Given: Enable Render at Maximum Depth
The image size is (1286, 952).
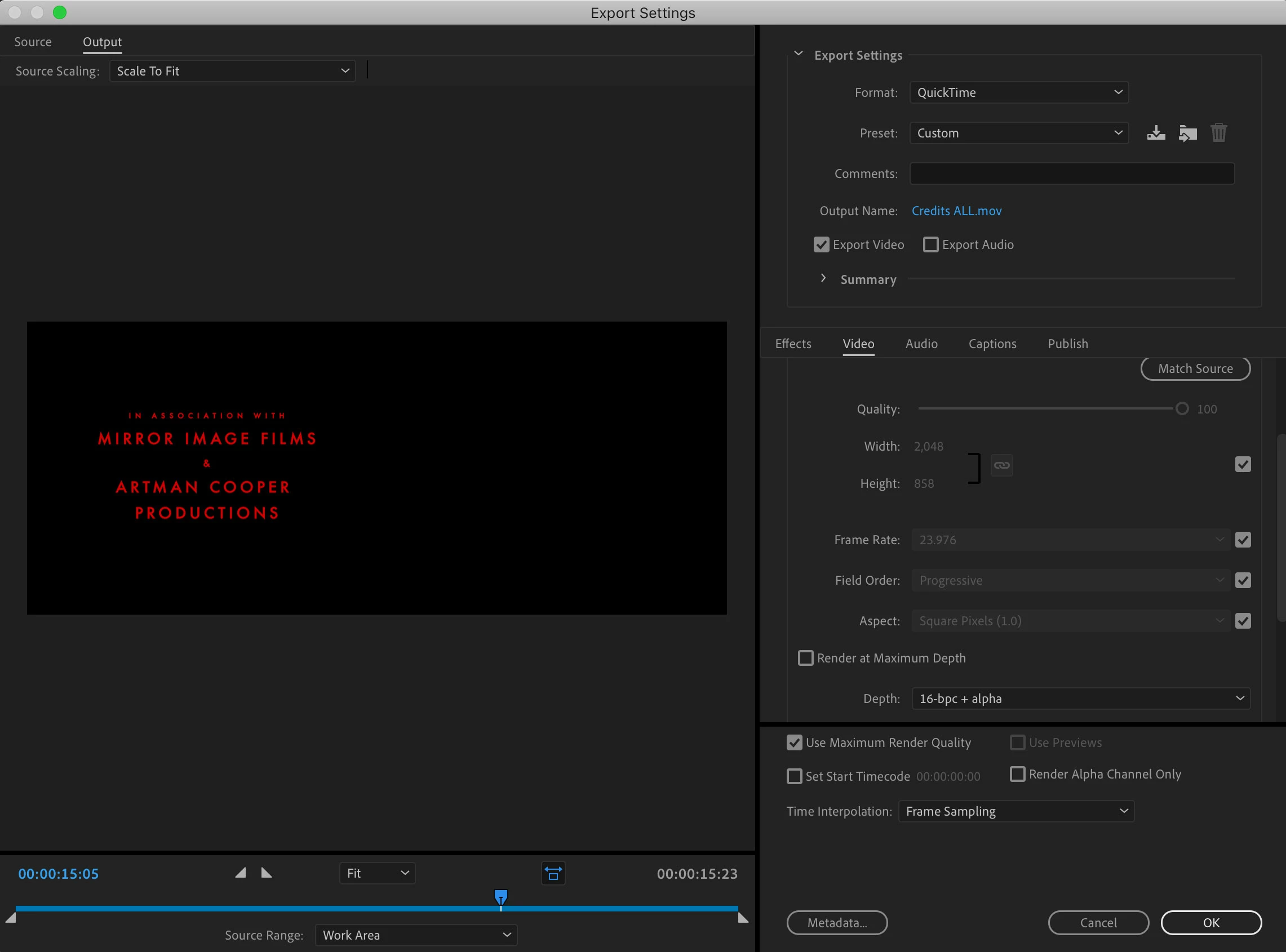Looking at the screenshot, I should click(806, 658).
